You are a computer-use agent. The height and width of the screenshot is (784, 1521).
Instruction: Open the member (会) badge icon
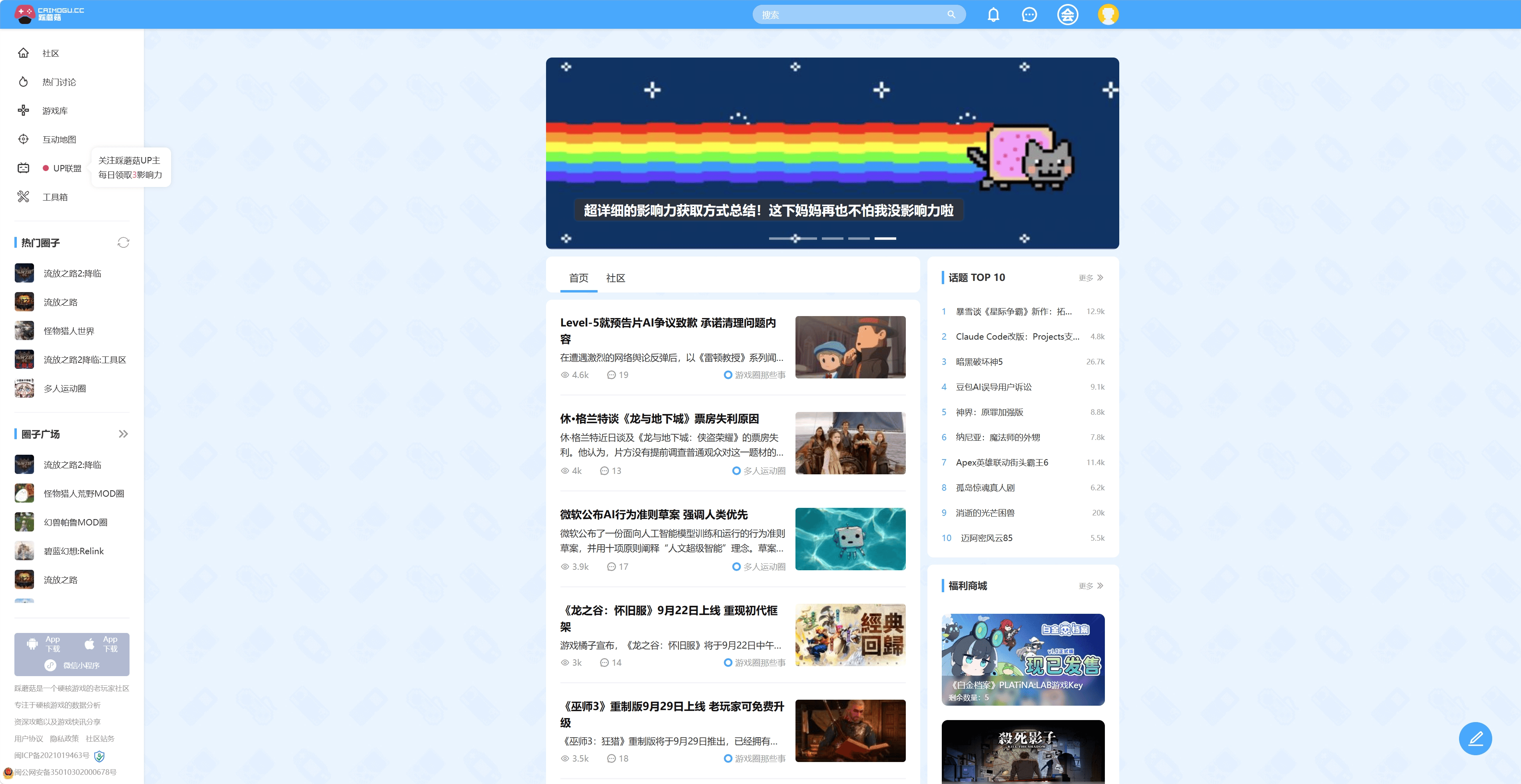pos(1068,15)
